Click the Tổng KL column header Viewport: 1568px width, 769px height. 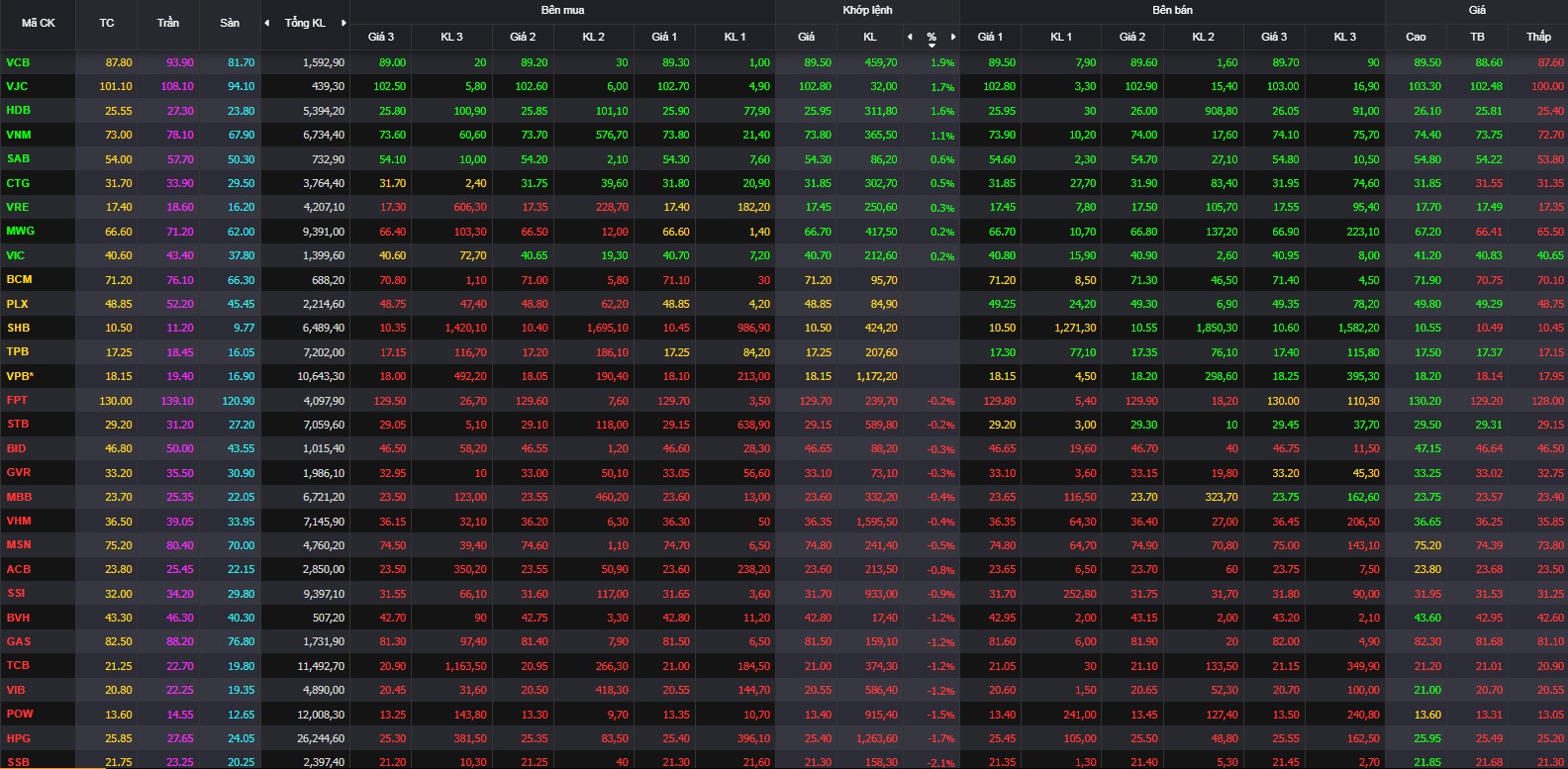click(x=305, y=23)
